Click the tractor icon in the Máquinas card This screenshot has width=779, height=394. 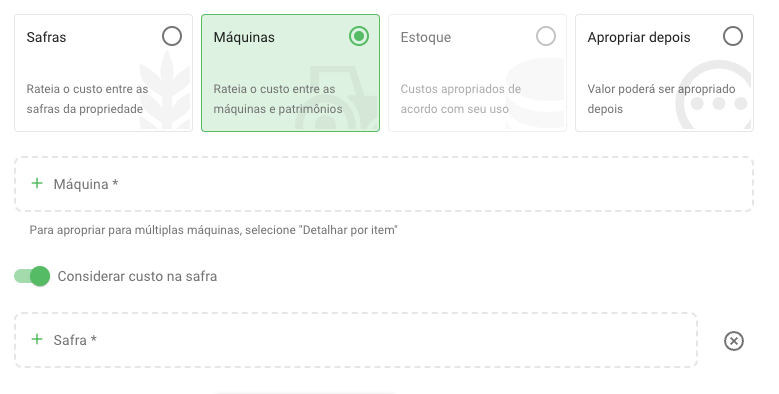pos(337,98)
